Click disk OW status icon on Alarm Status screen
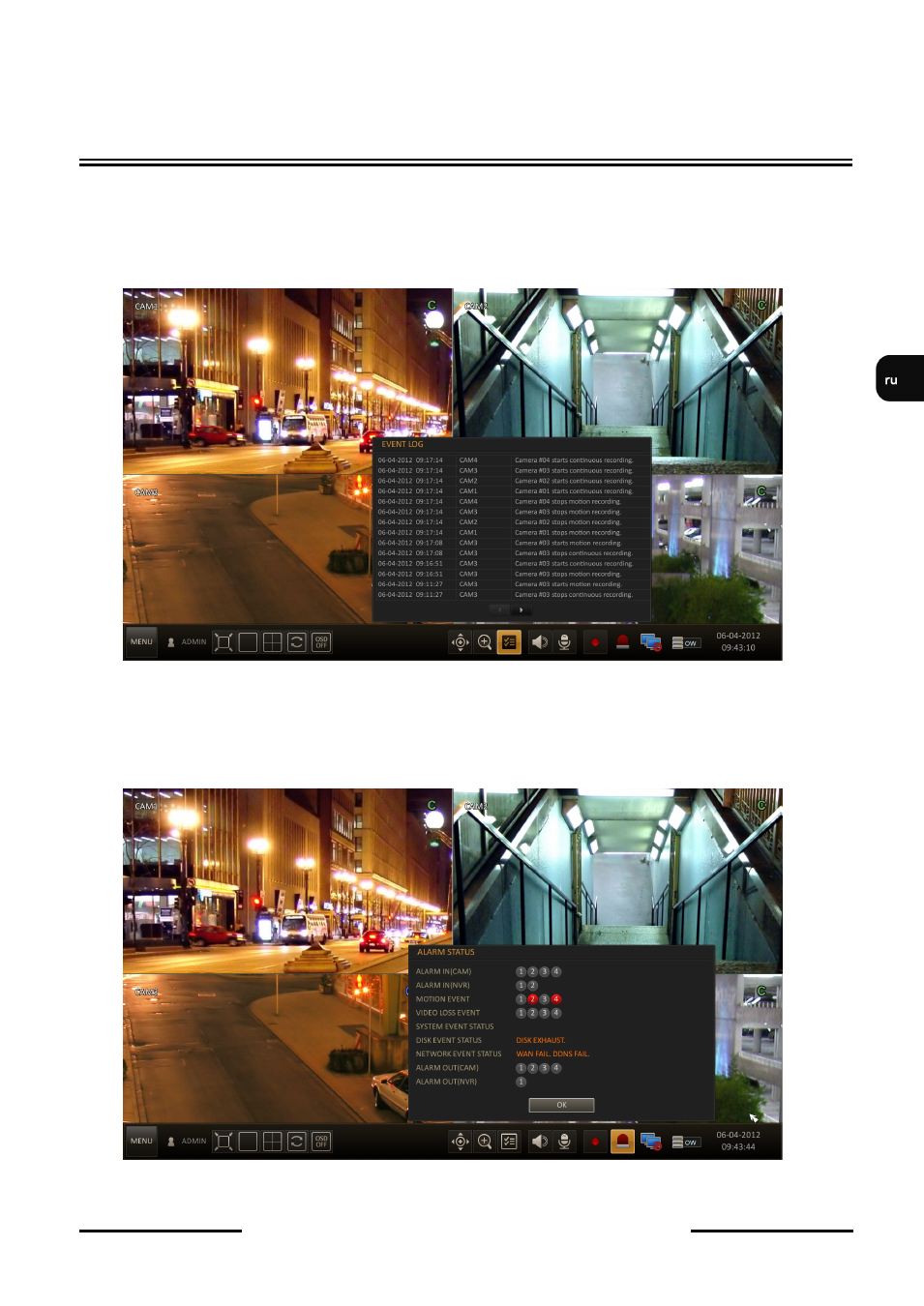This screenshot has height=1306, width=924. [x=685, y=1142]
